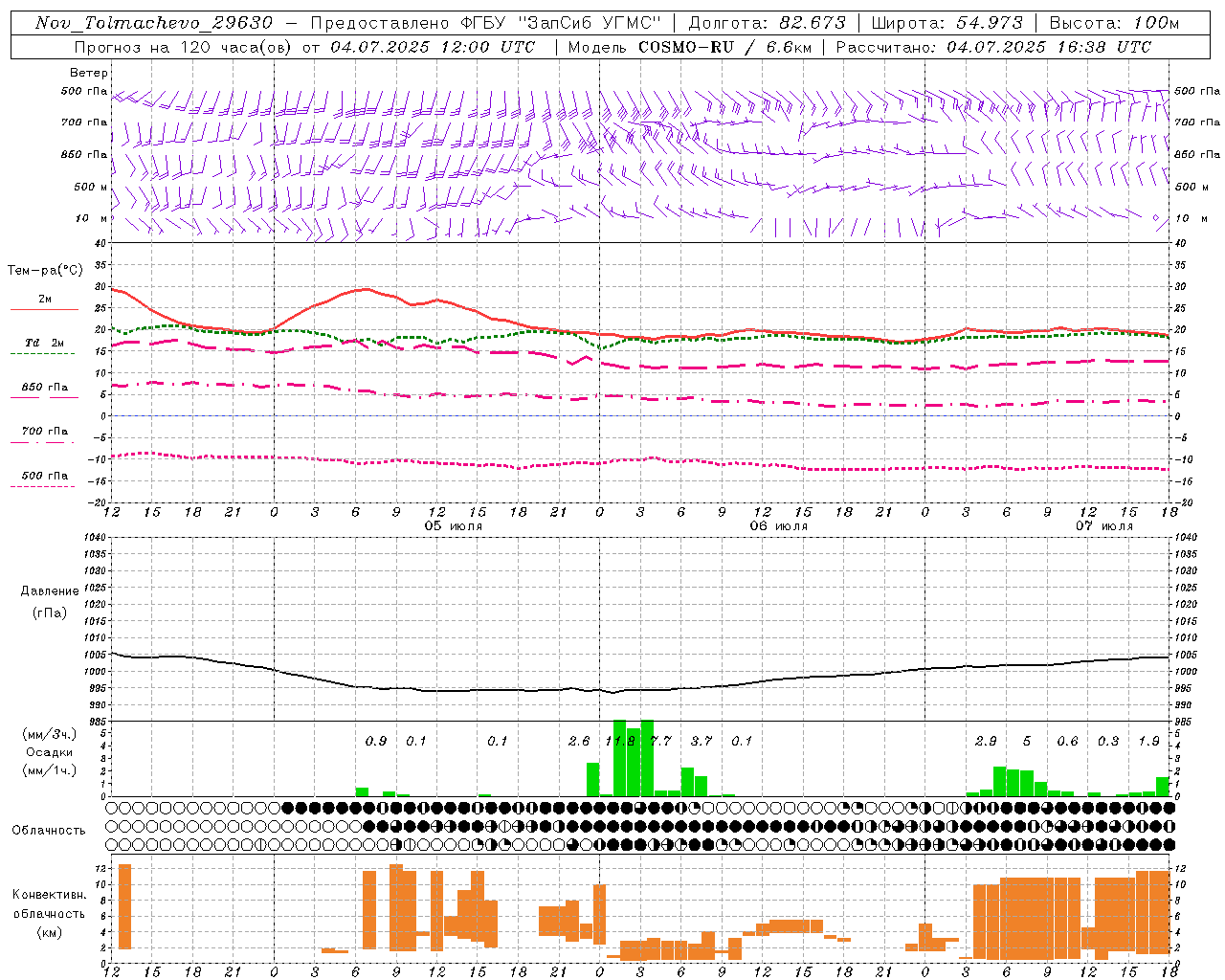Click the 3-hour precipitation value 0.9
The width and height of the screenshot is (1225, 980).
(376, 741)
